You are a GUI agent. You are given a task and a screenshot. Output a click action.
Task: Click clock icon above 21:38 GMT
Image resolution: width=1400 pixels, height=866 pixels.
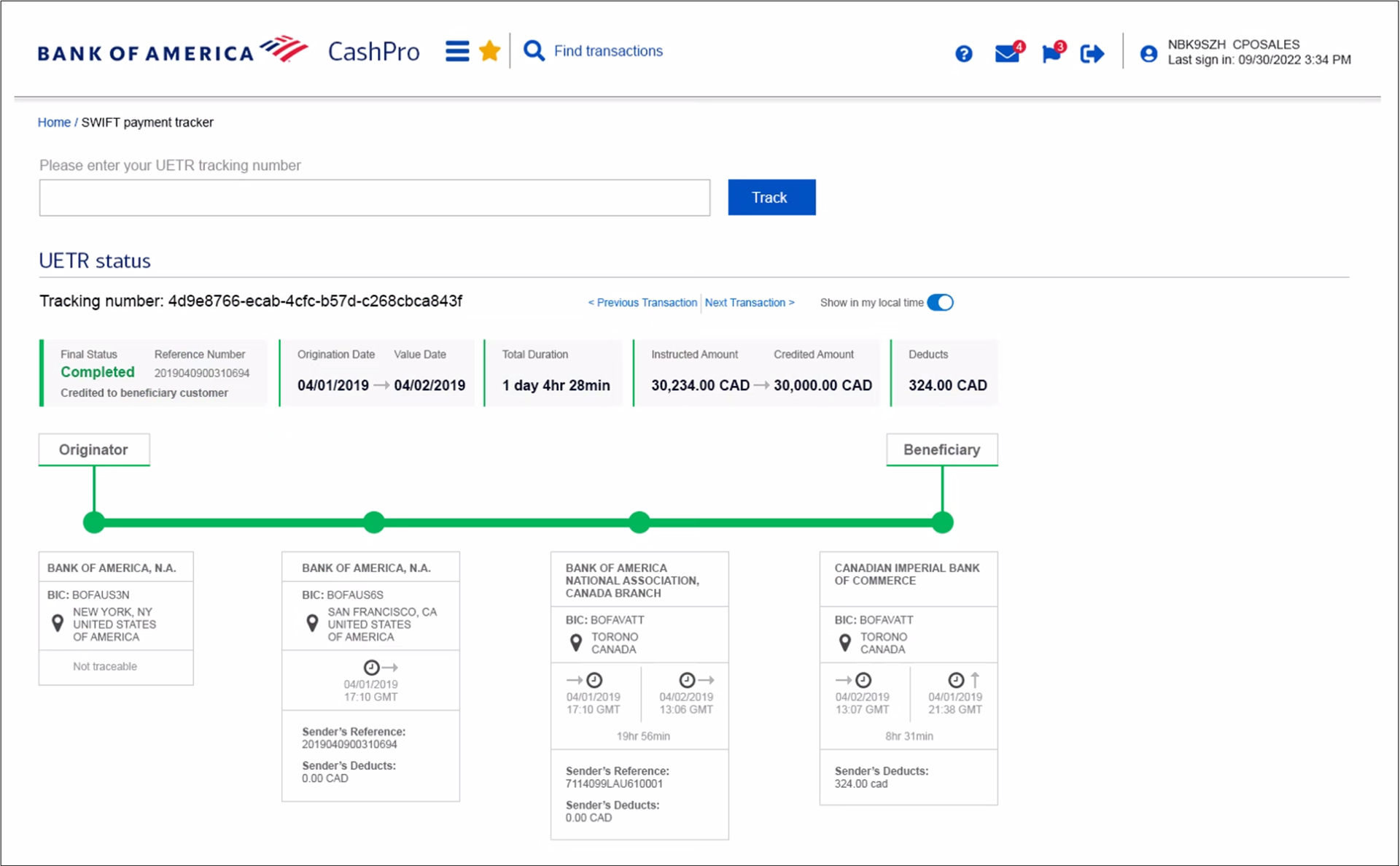[956, 680]
